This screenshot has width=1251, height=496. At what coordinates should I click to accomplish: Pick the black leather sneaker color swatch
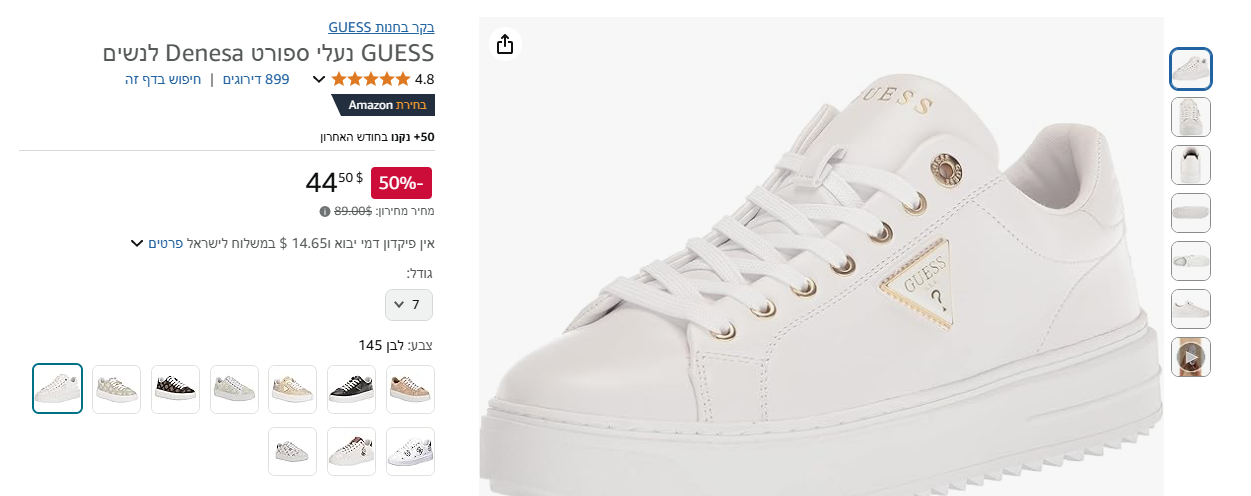pos(351,389)
